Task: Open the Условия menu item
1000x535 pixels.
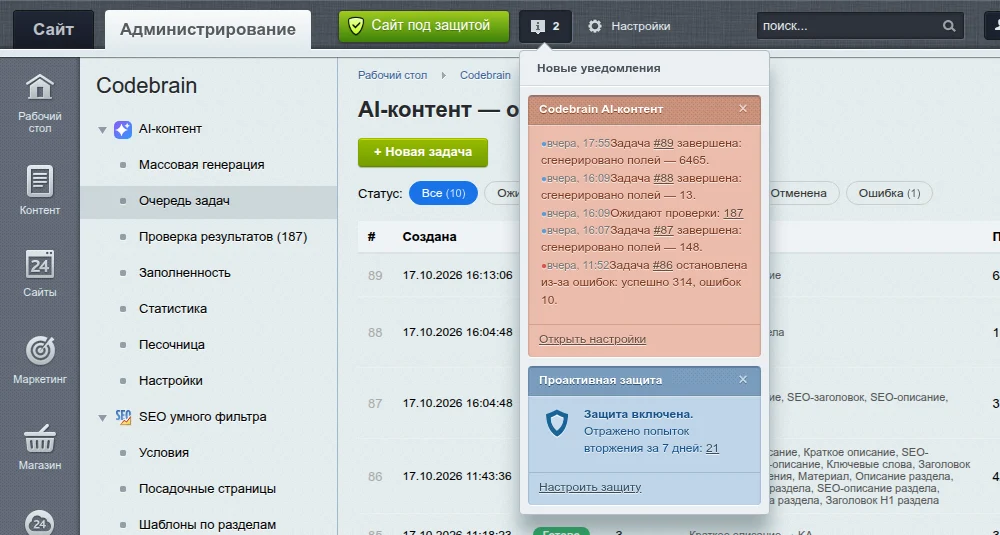Action: 164,453
